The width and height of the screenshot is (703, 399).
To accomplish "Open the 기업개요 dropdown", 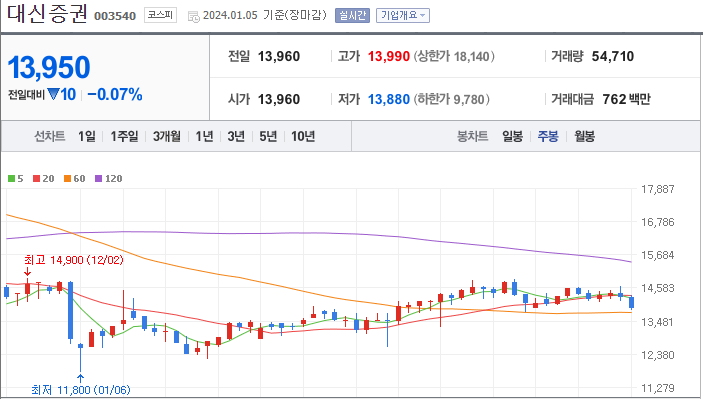I will point(403,15).
